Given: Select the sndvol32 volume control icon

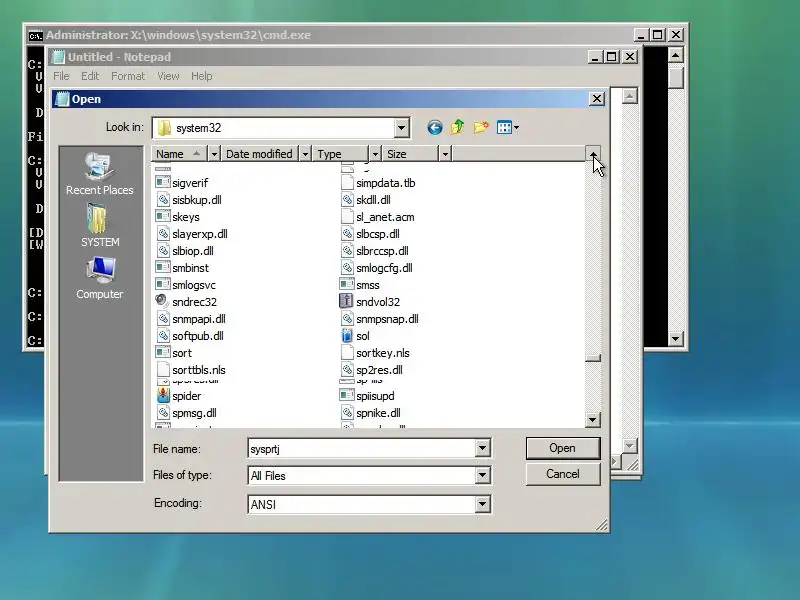Looking at the screenshot, I should click(x=346, y=302).
